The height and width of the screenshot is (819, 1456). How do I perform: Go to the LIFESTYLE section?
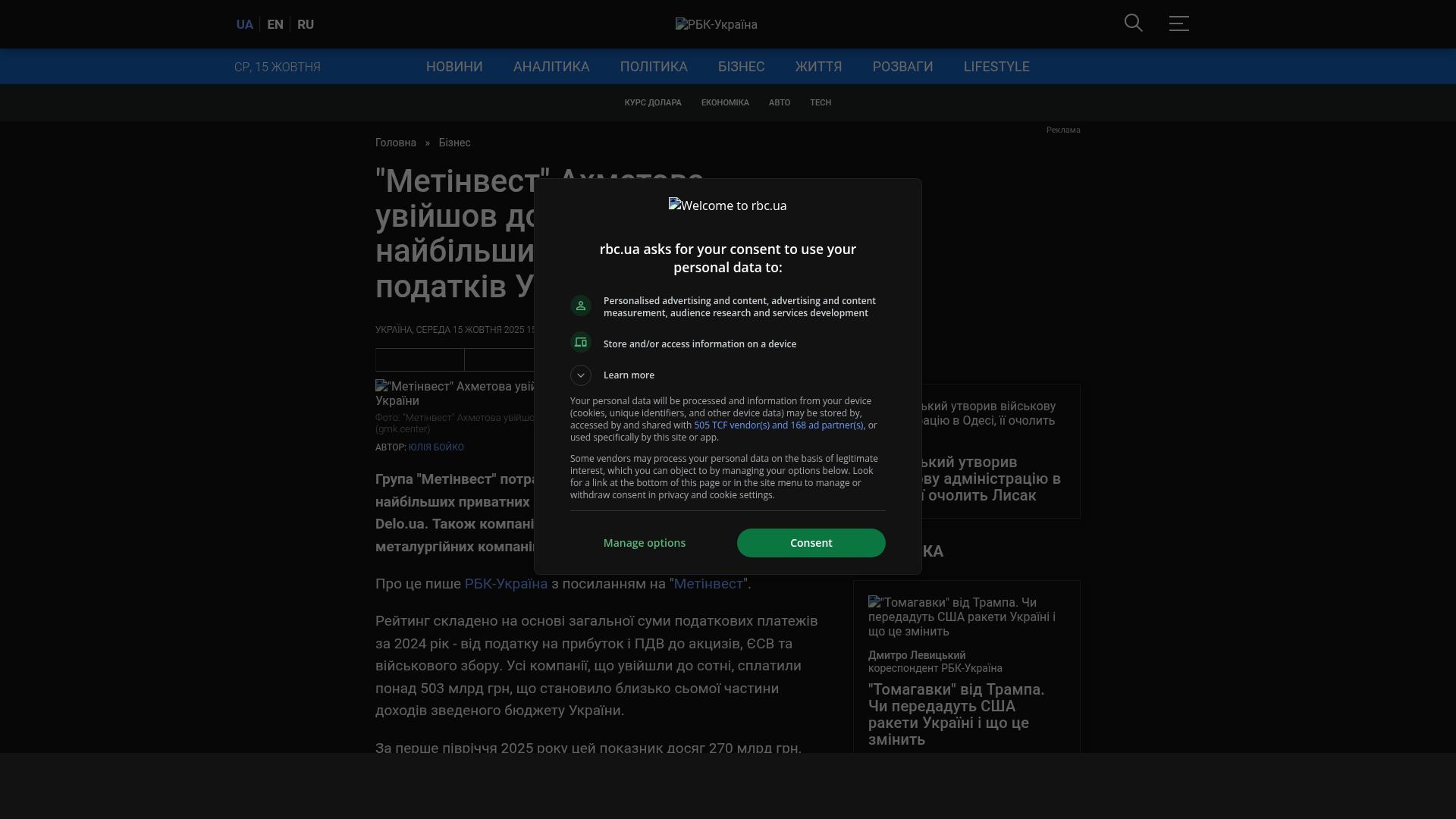(996, 67)
